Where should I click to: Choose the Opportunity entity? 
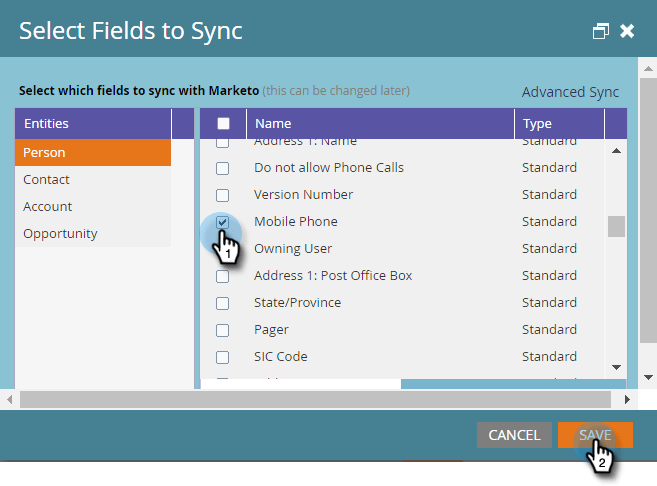pyautogui.click(x=93, y=234)
